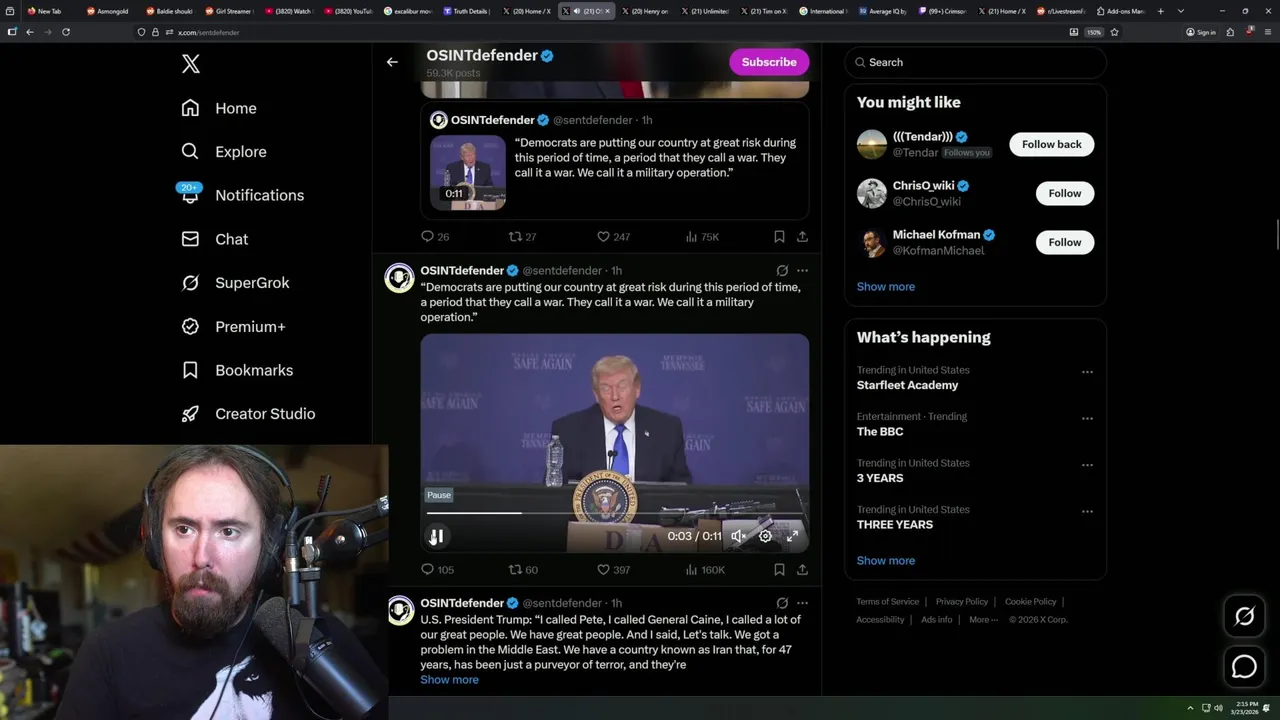Screen dimensions: 1280x720
Task: Open Starfleet Academy trending topic
Action: point(907,385)
